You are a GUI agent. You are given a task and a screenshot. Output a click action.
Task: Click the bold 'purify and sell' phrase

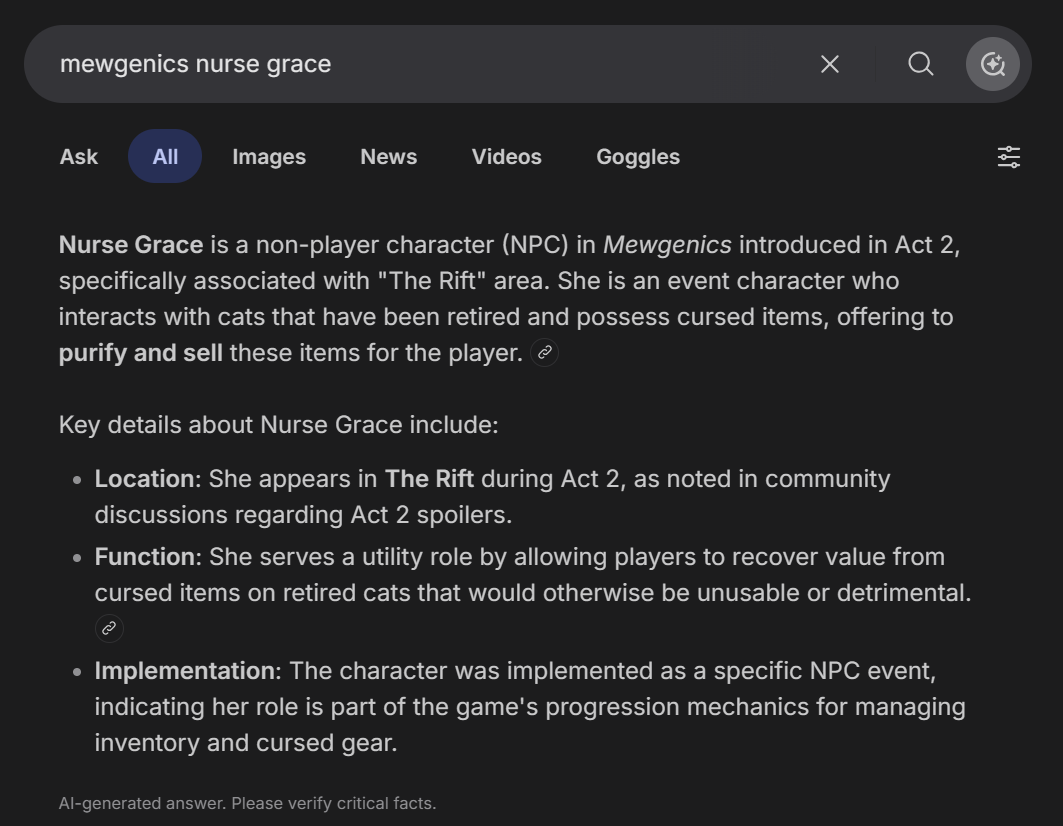pyautogui.click(x=140, y=353)
